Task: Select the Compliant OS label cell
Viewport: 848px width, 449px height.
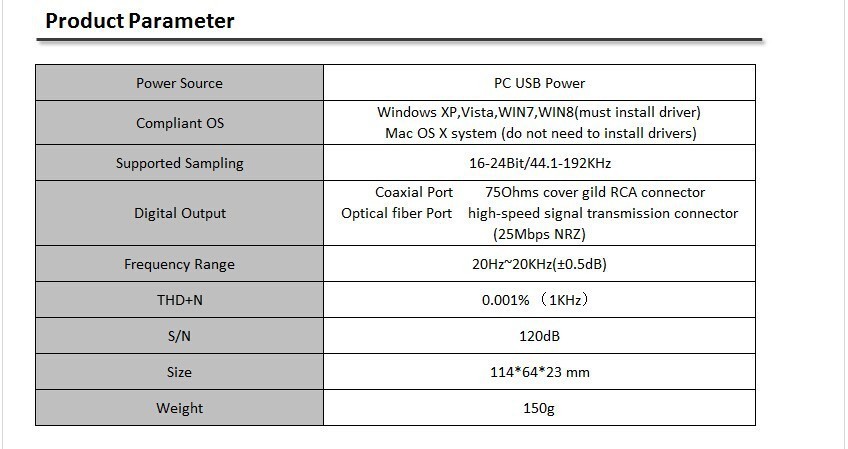Action: [x=180, y=123]
